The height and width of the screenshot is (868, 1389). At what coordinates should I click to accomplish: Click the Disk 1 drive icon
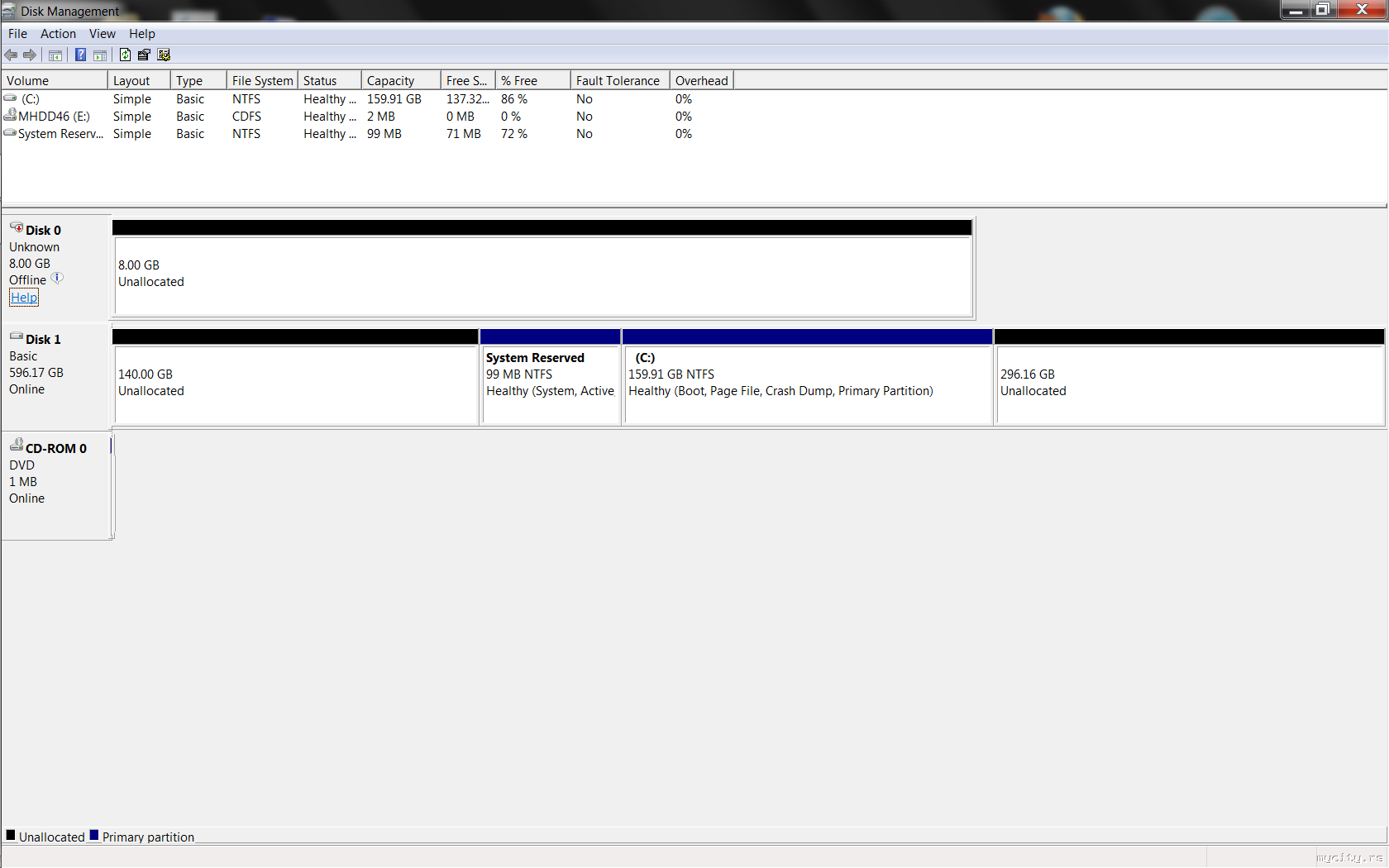[17, 336]
